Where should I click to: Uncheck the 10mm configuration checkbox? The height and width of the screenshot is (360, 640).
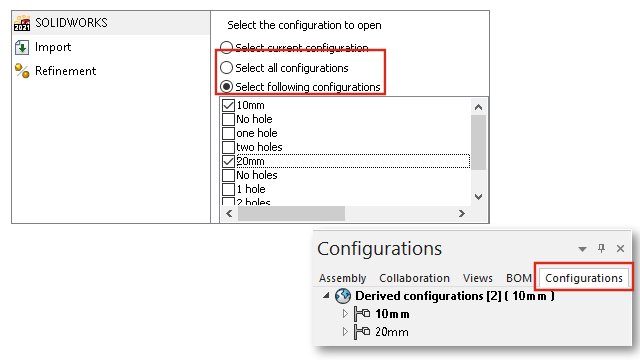pyautogui.click(x=228, y=105)
